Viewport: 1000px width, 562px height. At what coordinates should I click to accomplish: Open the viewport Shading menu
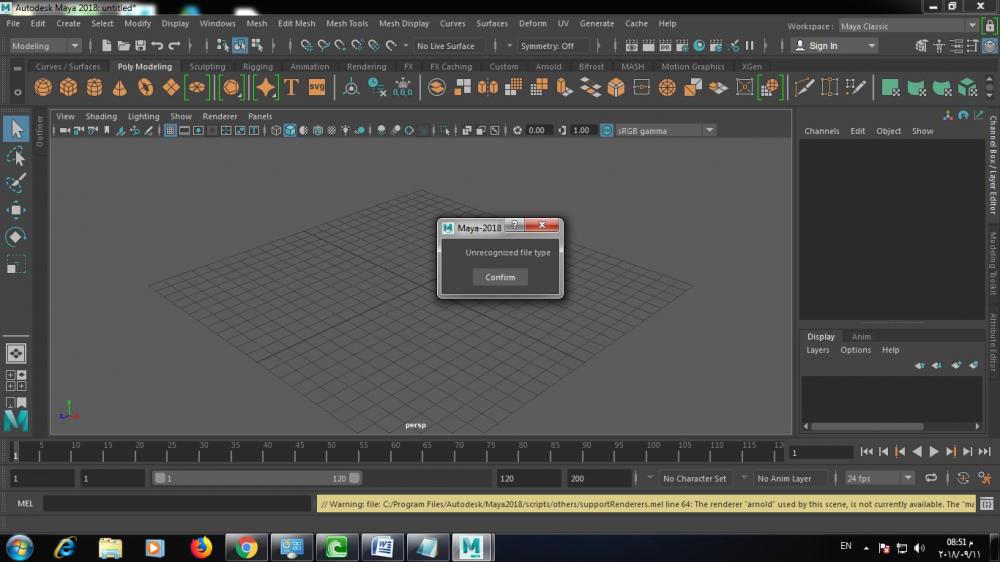pyautogui.click(x=101, y=116)
